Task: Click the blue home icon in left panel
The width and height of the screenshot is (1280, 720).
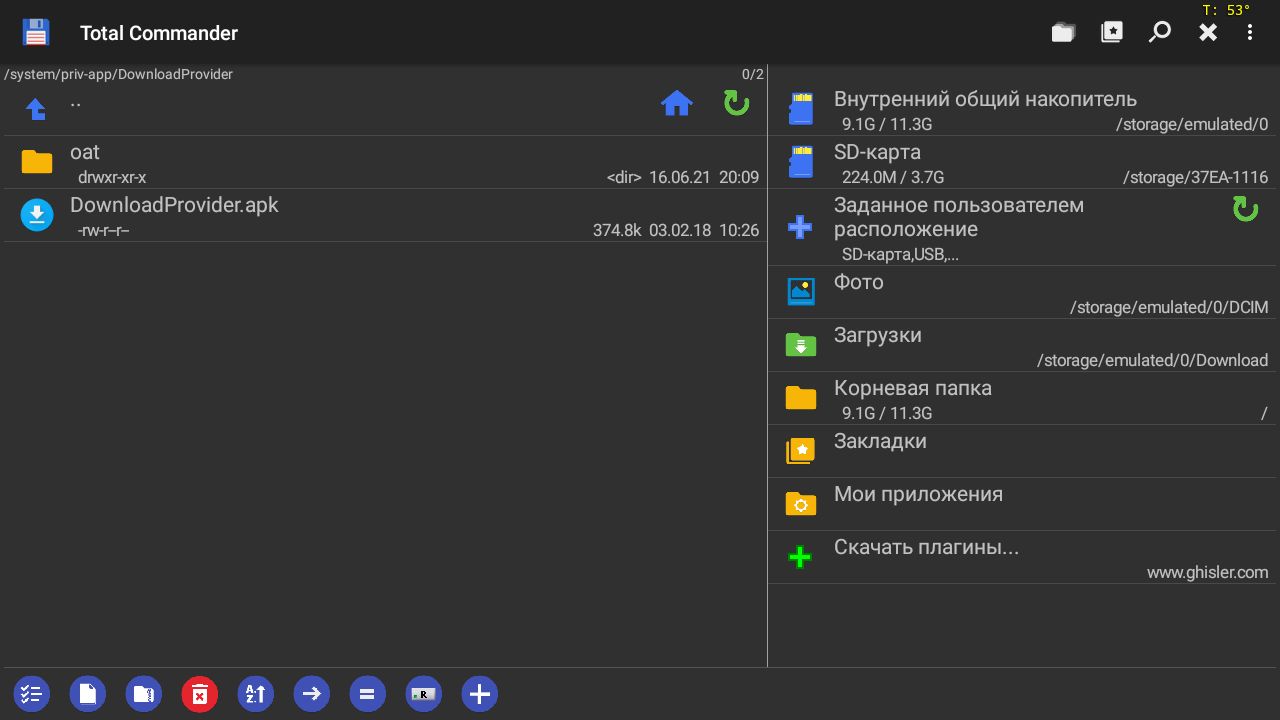Action: tap(677, 103)
